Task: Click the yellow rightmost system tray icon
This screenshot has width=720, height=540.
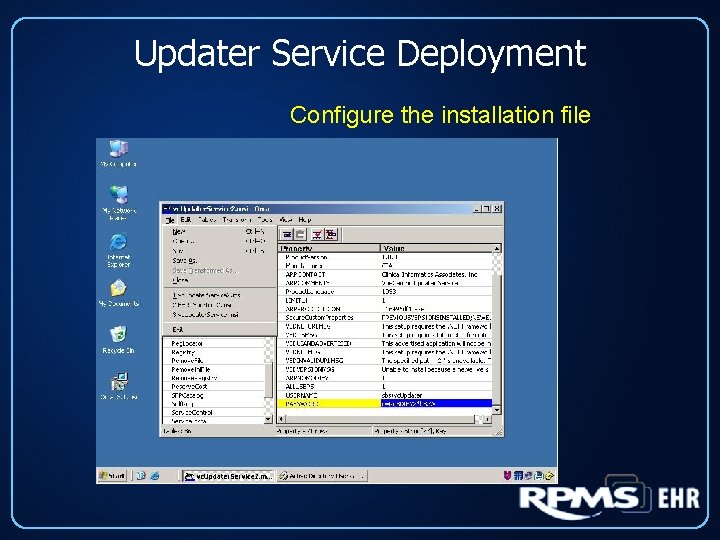Action: pos(550,476)
